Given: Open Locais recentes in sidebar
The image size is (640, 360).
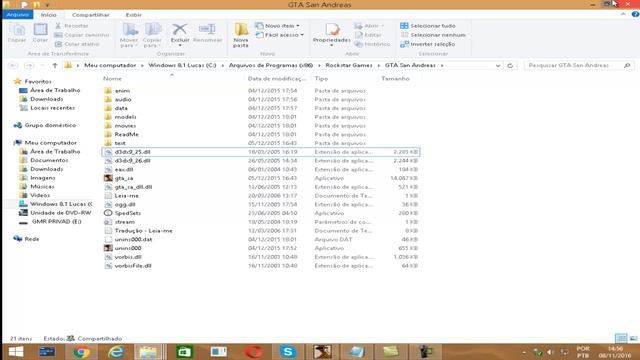Looking at the screenshot, I should tap(52, 108).
